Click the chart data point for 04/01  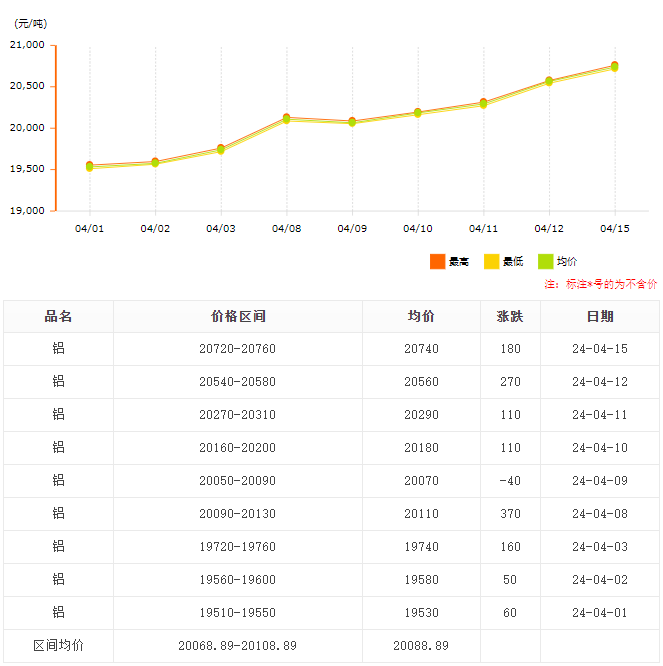click(89, 166)
